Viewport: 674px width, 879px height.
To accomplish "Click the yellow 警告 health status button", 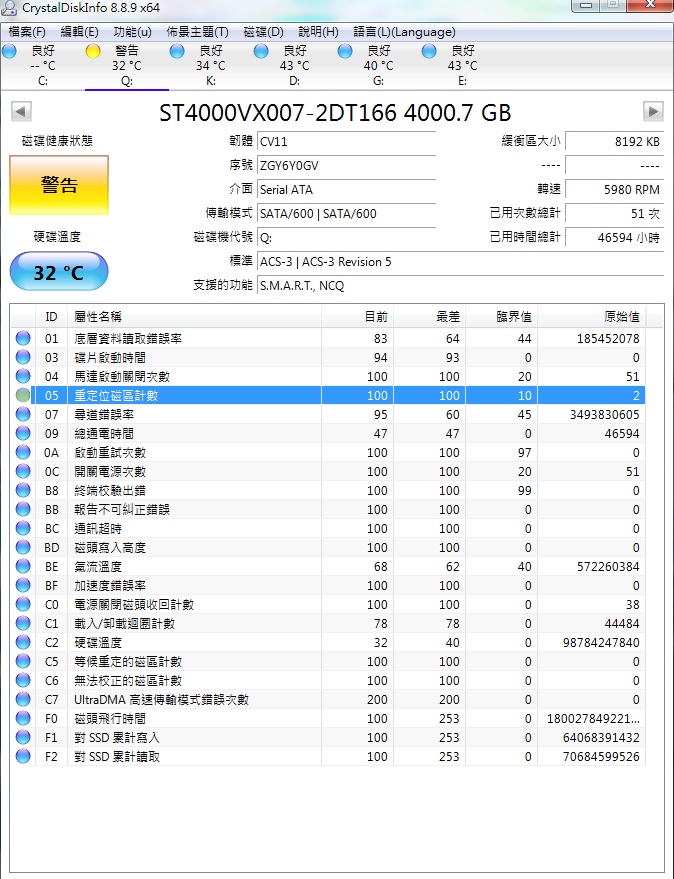I will tap(58, 185).
